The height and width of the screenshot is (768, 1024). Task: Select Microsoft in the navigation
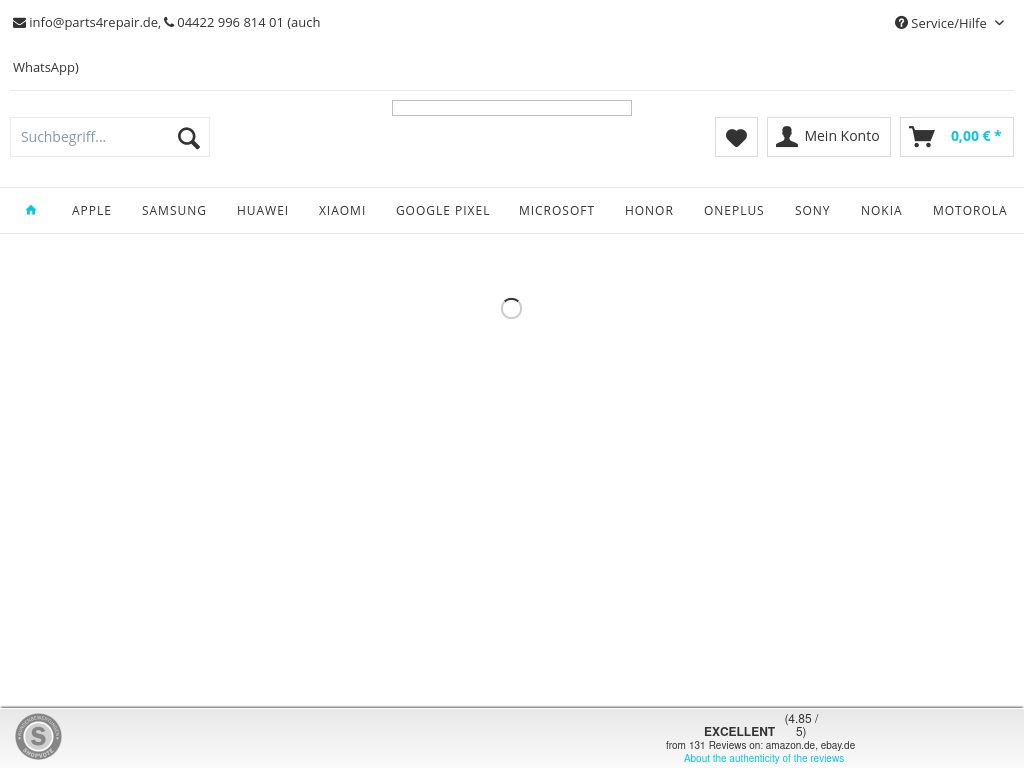[557, 211]
